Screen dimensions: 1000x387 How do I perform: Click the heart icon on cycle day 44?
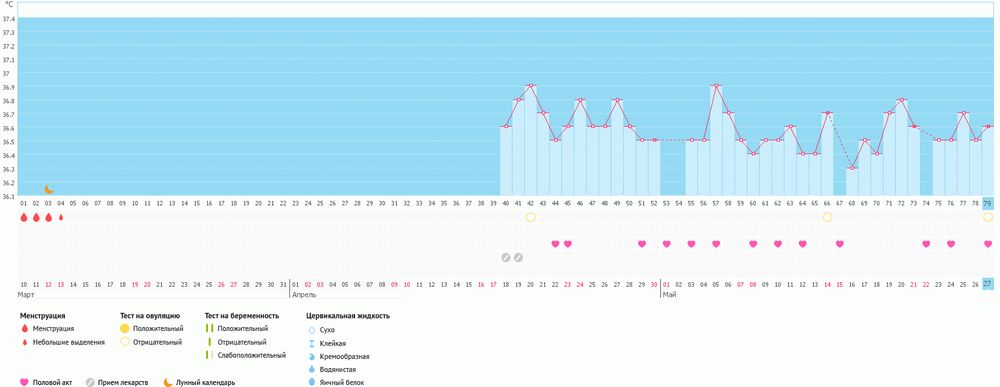click(555, 244)
